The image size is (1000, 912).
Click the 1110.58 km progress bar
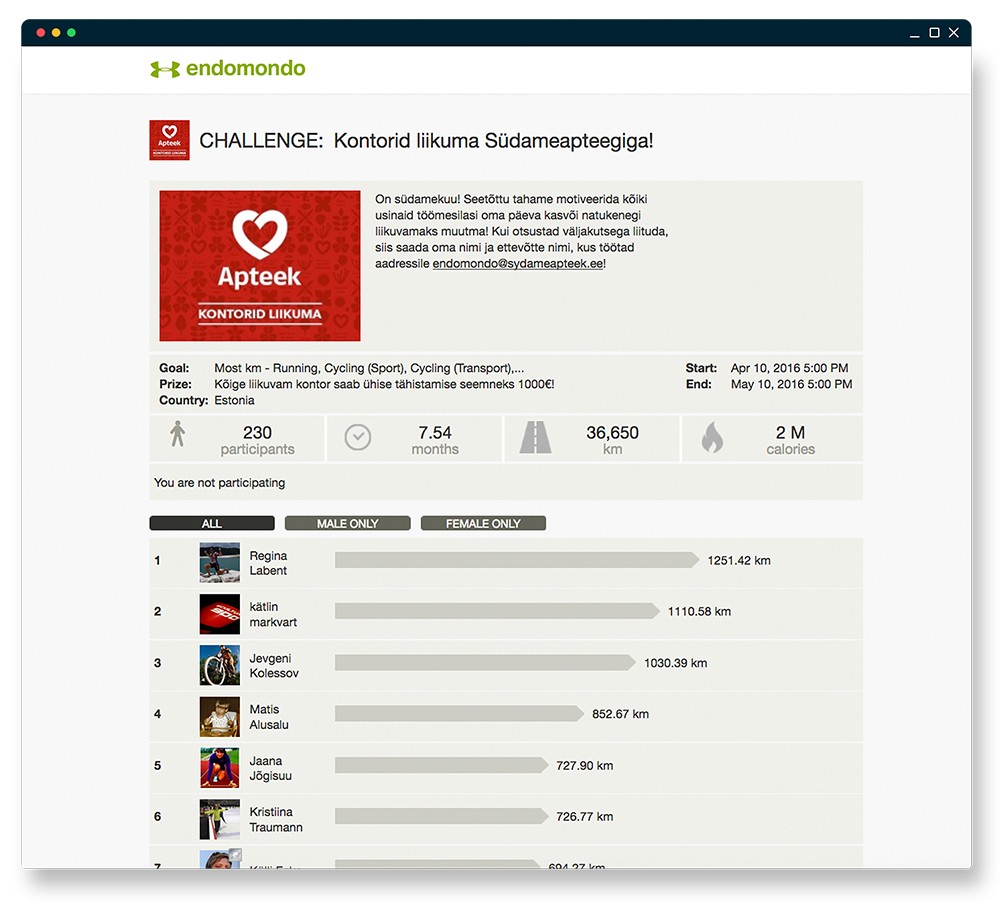497,611
